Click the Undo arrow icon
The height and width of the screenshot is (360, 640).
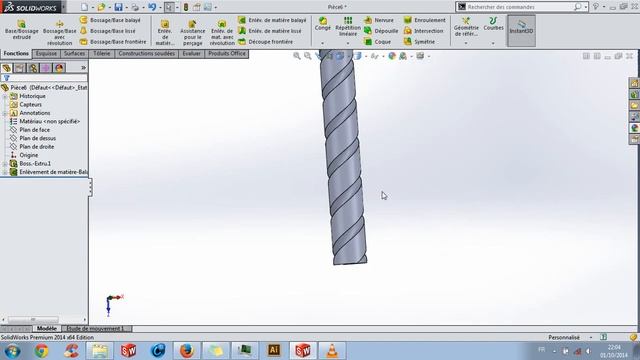152,7
